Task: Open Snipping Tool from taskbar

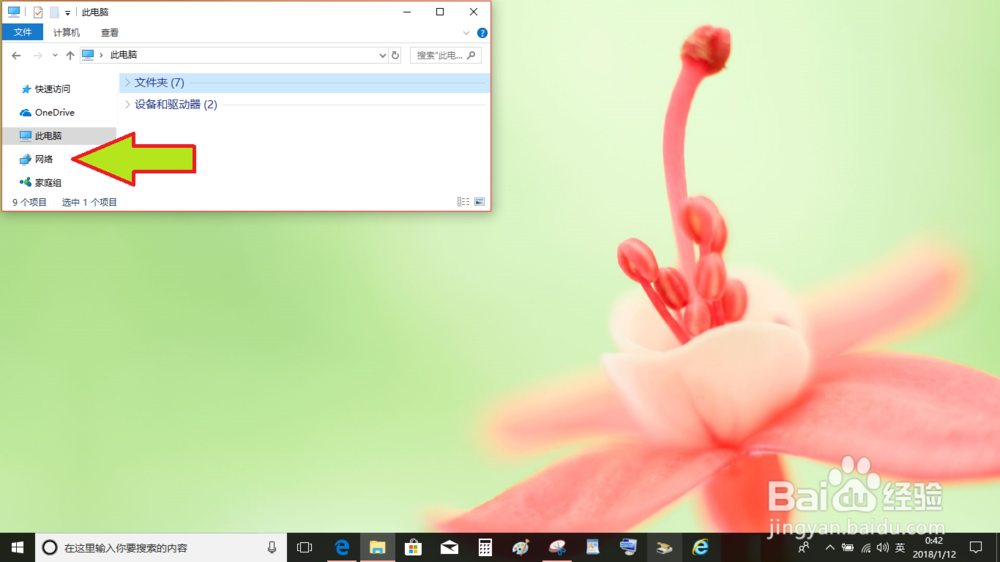Action: 557,547
